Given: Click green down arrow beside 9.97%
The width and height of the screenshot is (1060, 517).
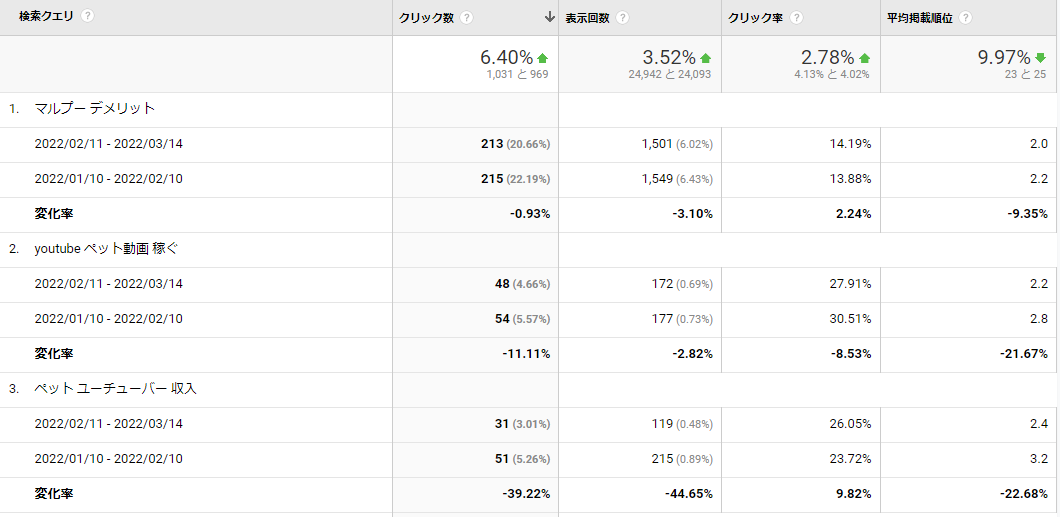Looking at the screenshot, I should point(1038,58).
